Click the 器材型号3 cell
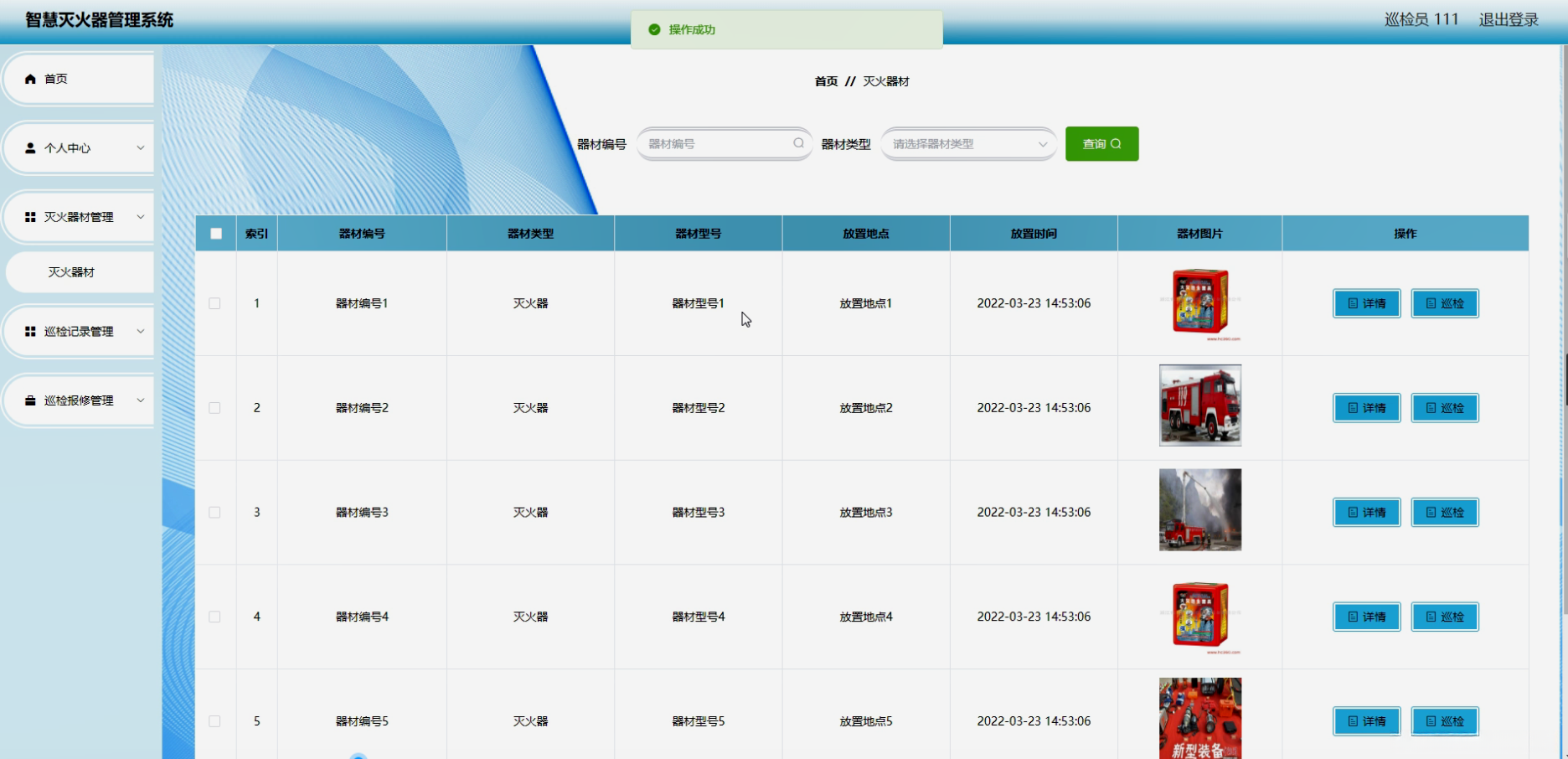Viewport: 1568px width, 759px height. coord(699,512)
